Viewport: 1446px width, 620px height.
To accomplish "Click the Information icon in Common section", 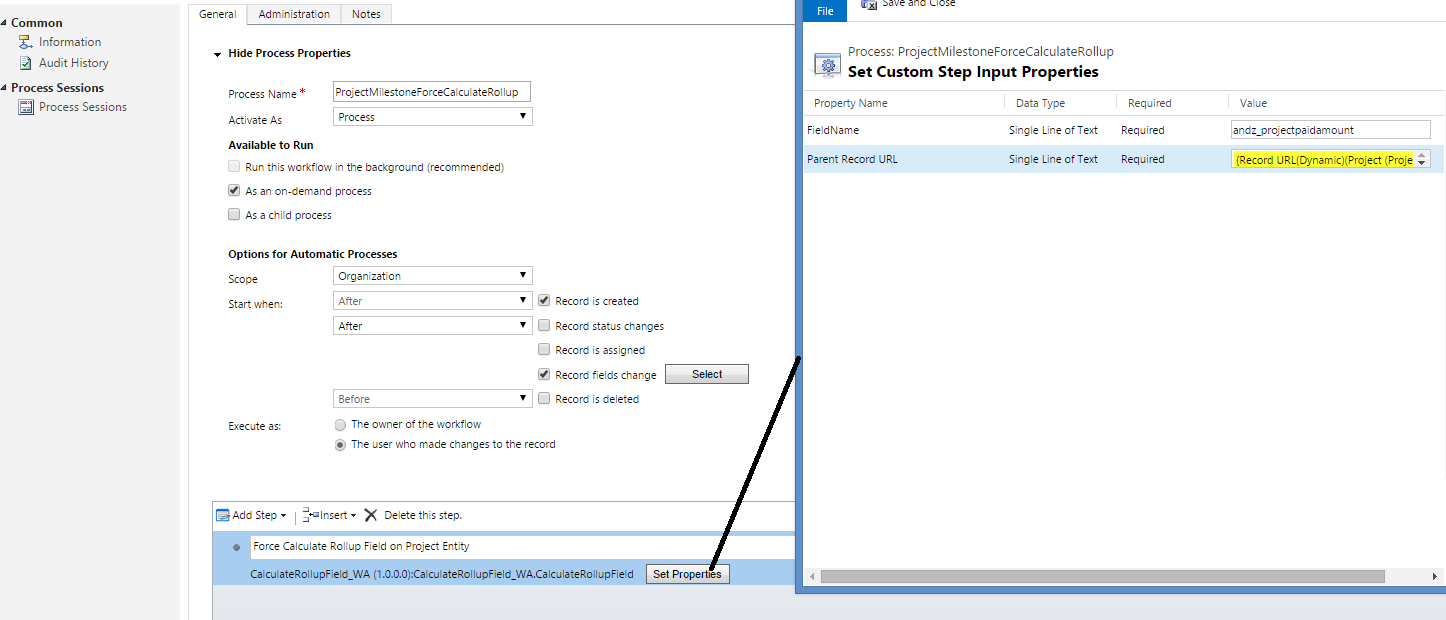I will pos(26,42).
